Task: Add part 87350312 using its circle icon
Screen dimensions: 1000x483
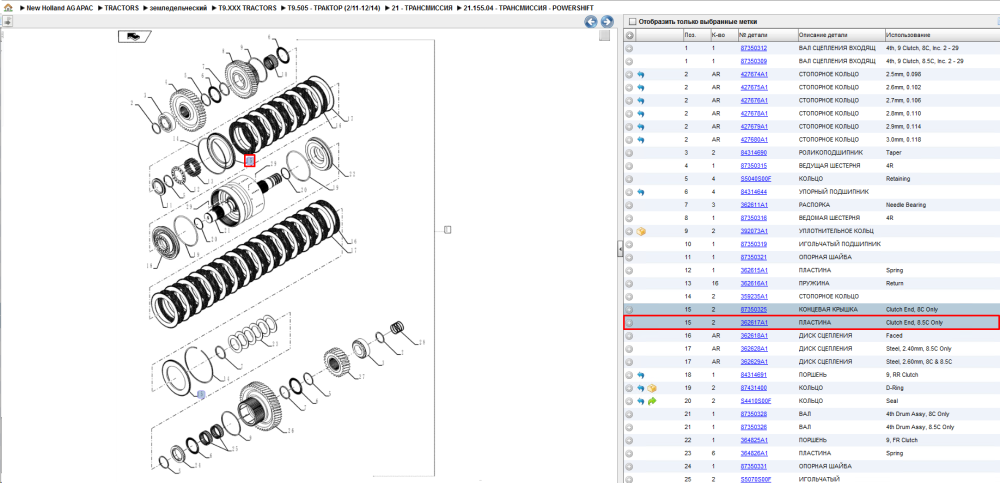Action: point(629,48)
